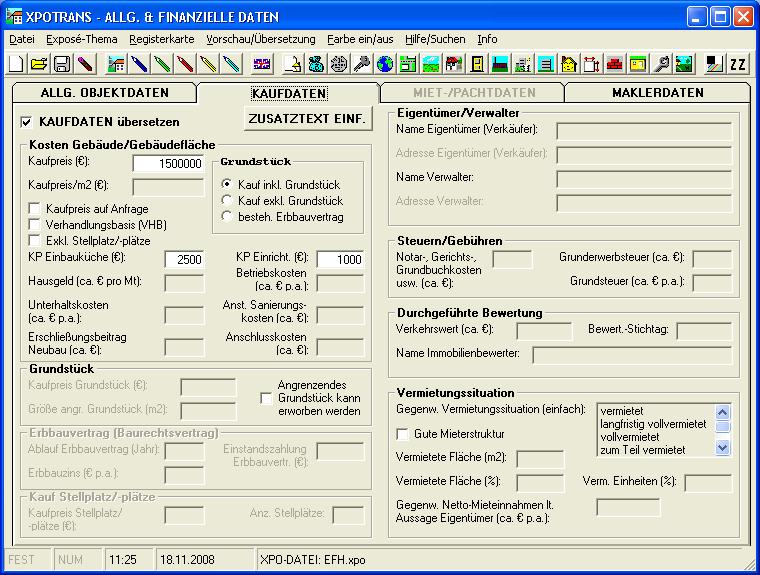The image size is (760, 575).
Task: Click the open folder toolbar icon
Action: 39,65
